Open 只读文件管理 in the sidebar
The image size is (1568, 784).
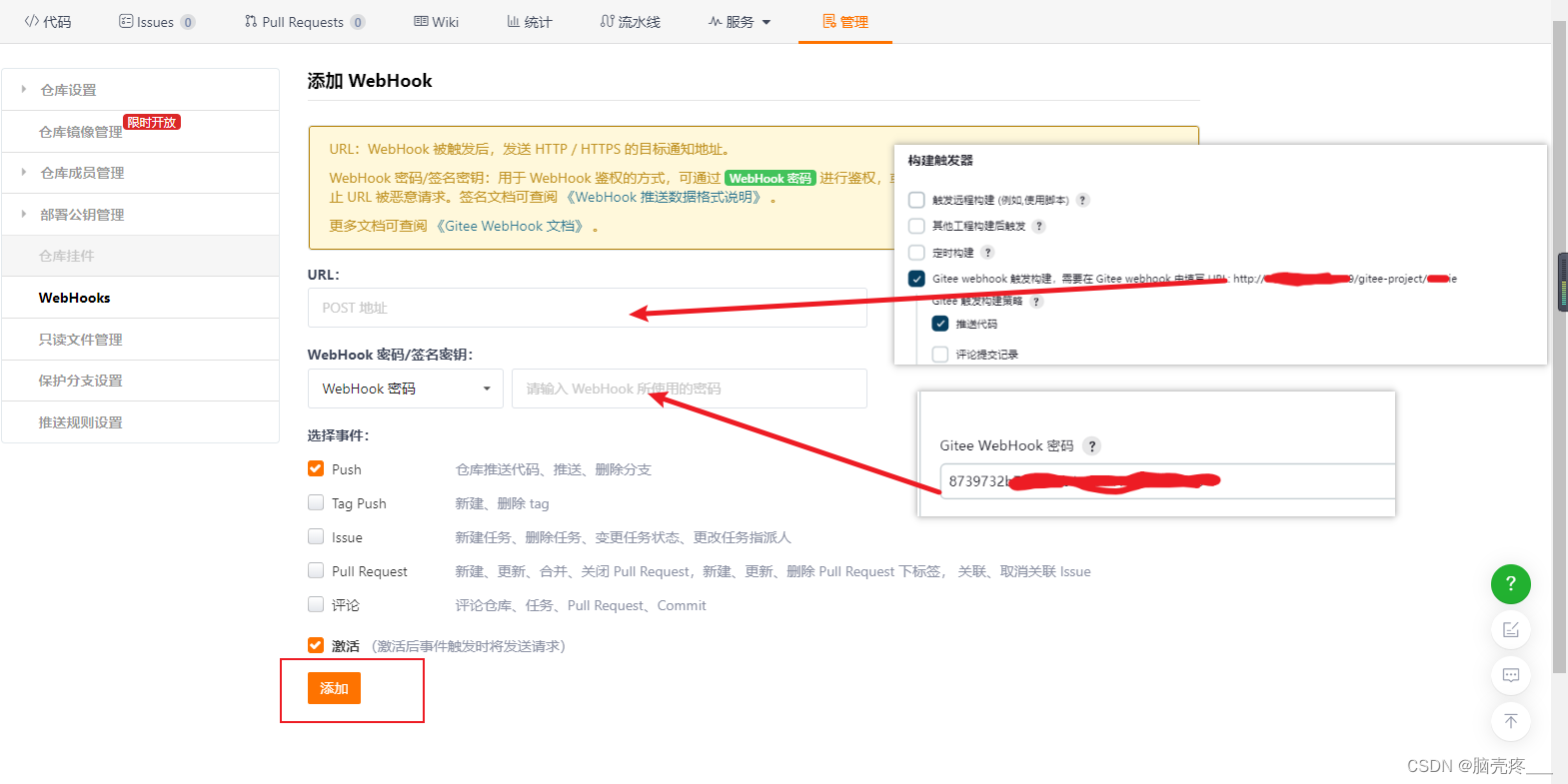pos(140,340)
